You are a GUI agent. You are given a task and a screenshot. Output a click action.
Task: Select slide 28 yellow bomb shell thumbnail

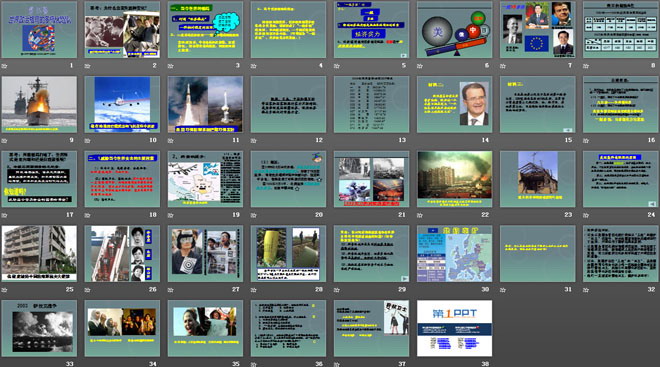(x=288, y=253)
